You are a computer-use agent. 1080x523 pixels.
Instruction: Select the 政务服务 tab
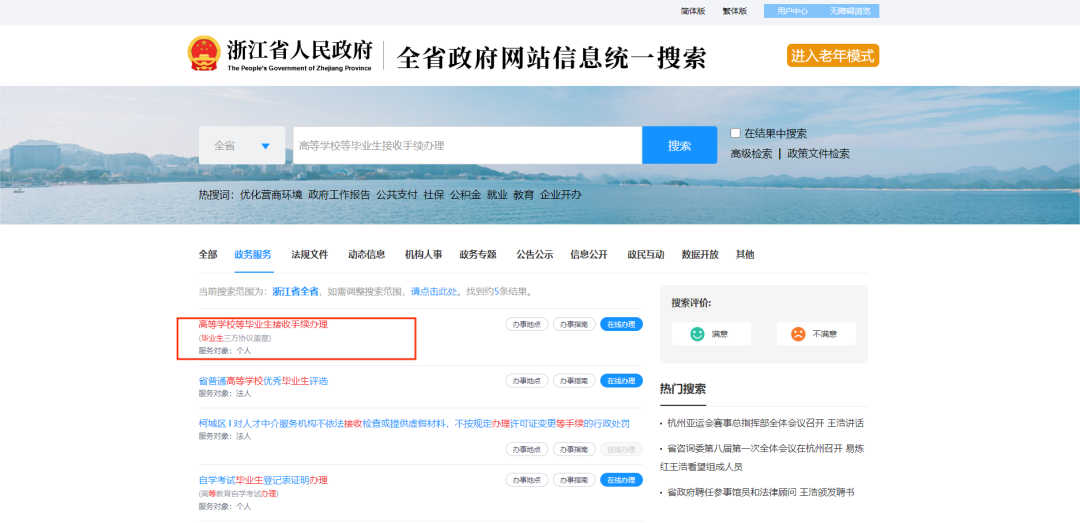253,254
